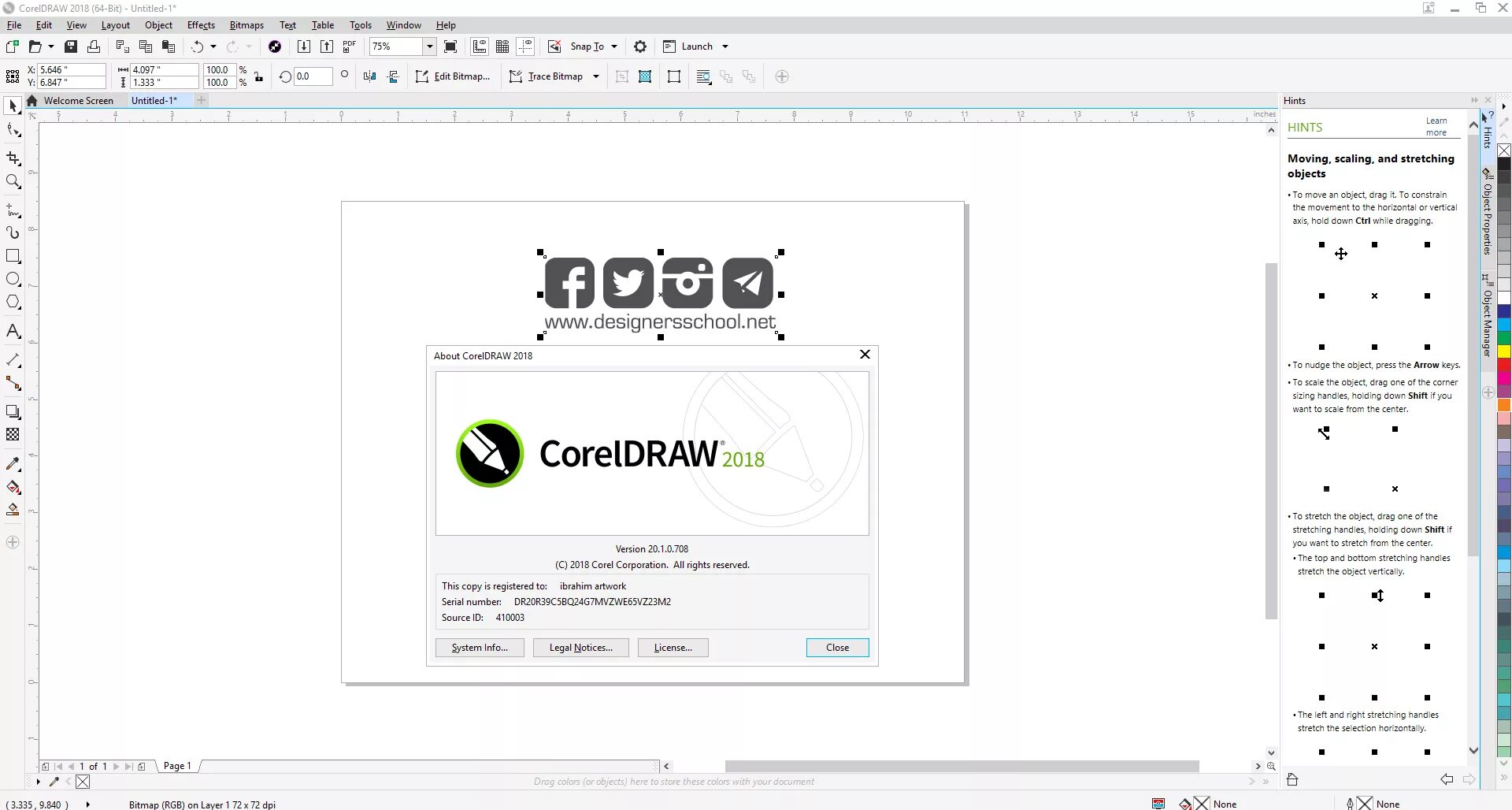
Task: Click the System Info button
Action: [x=480, y=648]
